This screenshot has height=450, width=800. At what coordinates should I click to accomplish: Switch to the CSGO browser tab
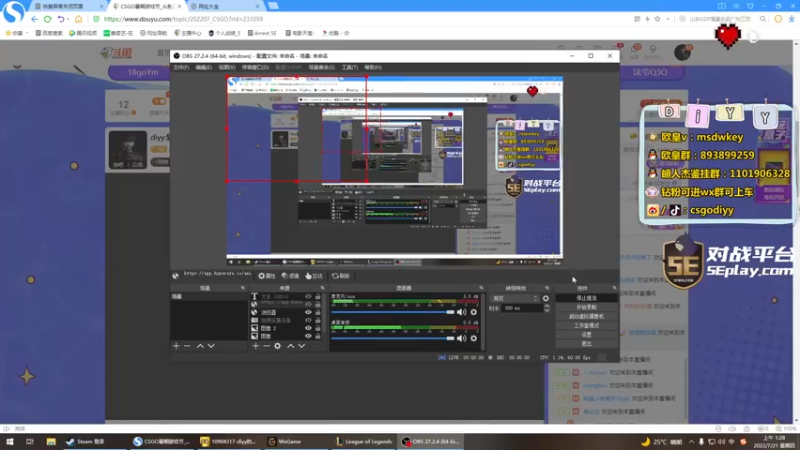click(x=146, y=6)
